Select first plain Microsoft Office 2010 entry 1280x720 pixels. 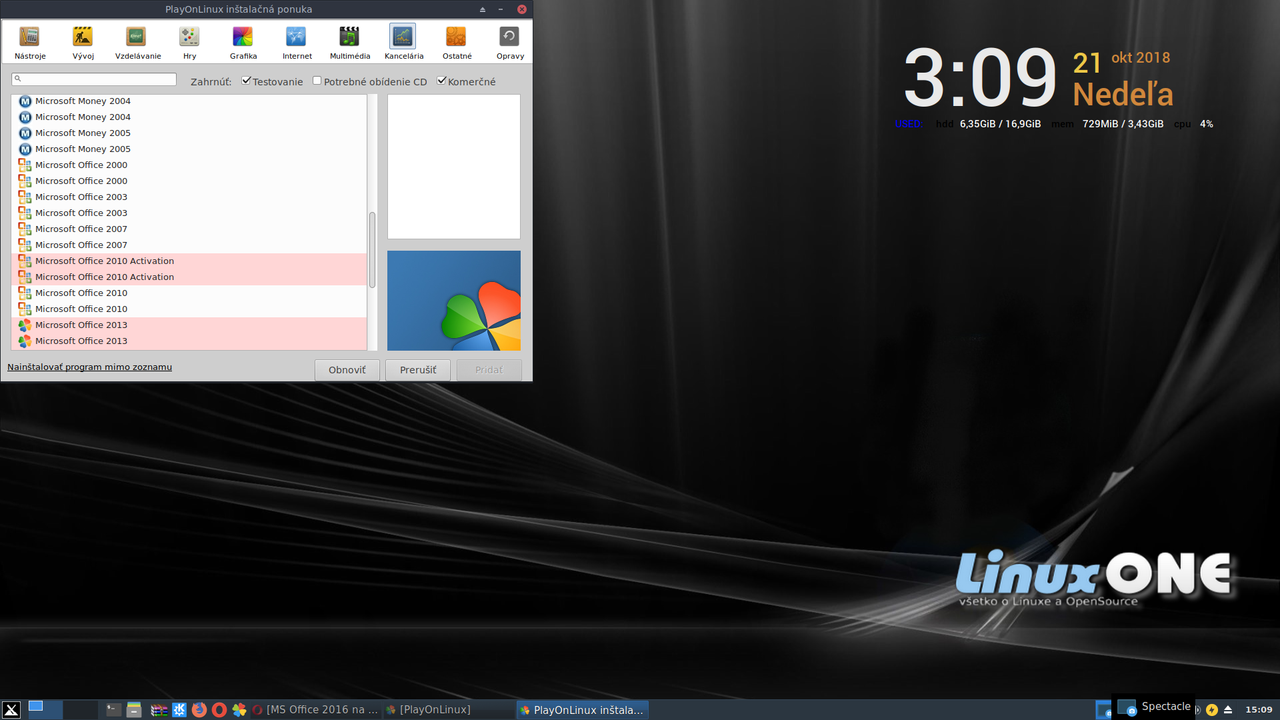(x=190, y=293)
